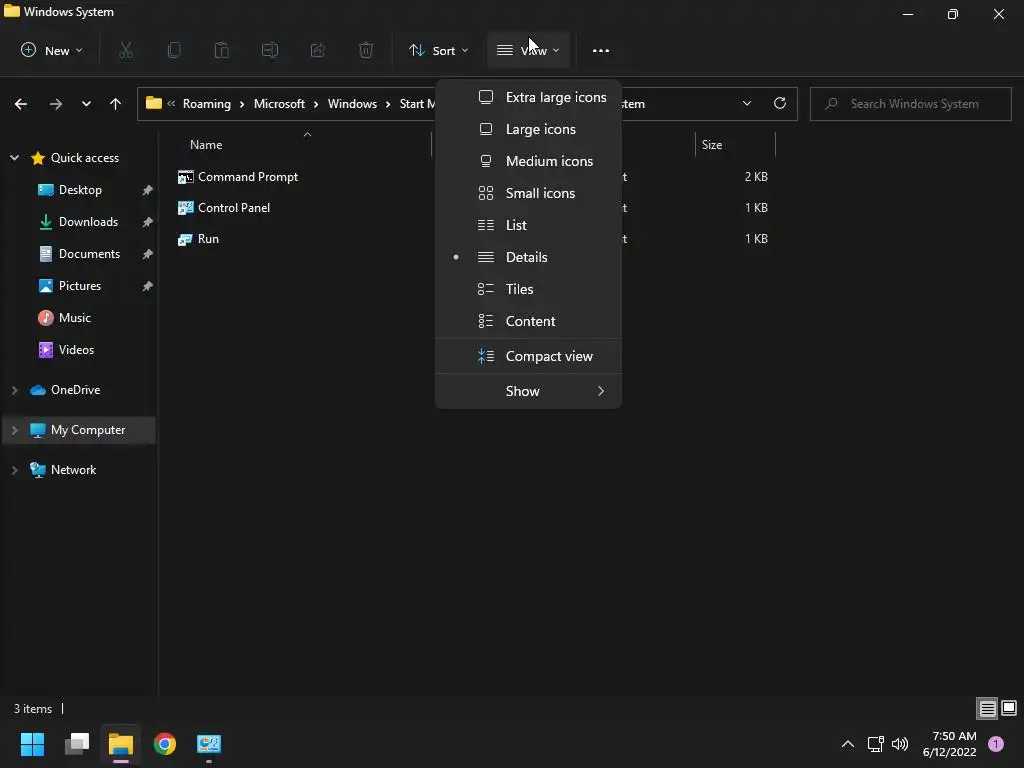Open Task View on taskbar

tap(77, 744)
